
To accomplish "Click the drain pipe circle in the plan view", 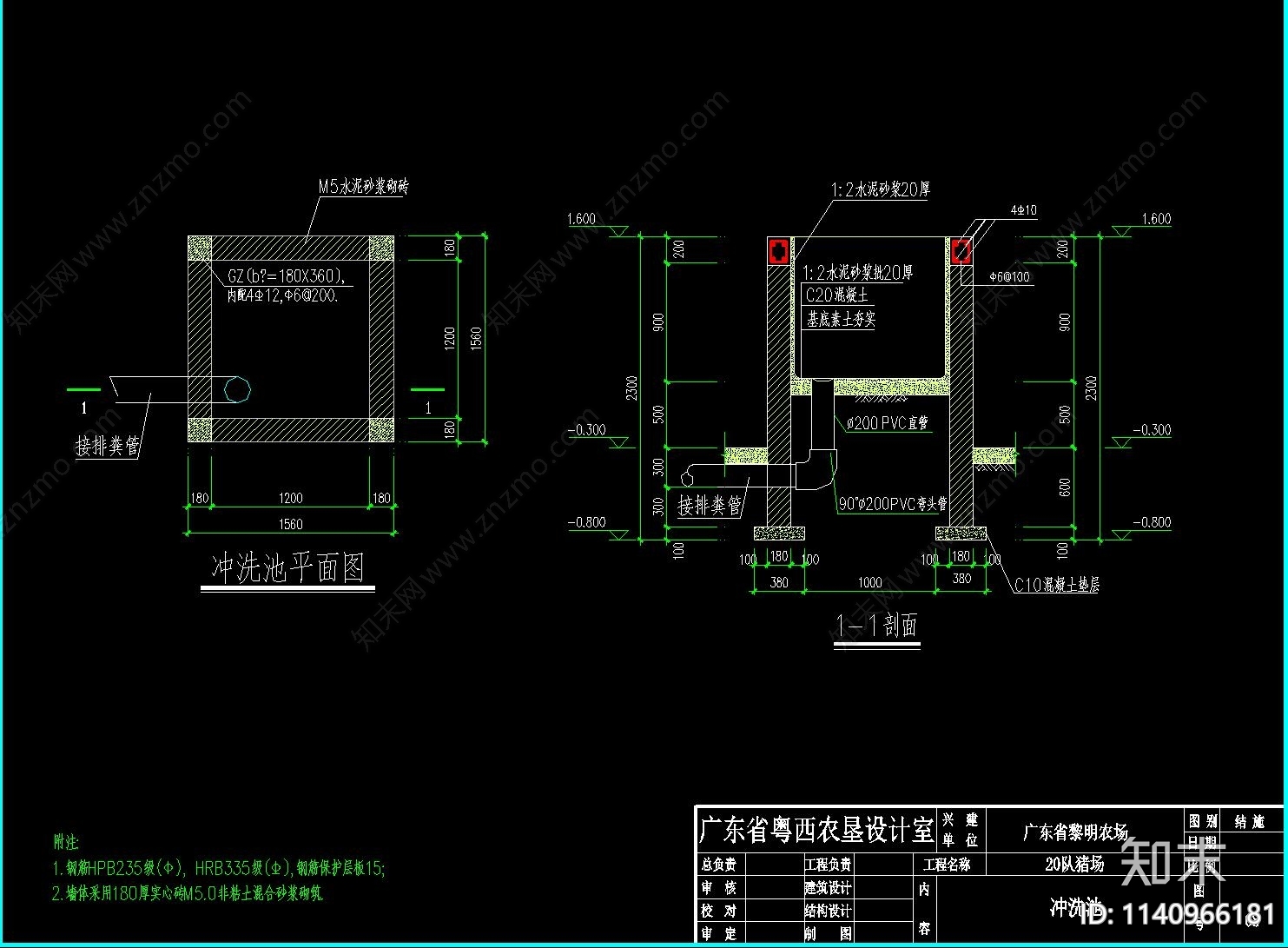I will click(x=237, y=389).
